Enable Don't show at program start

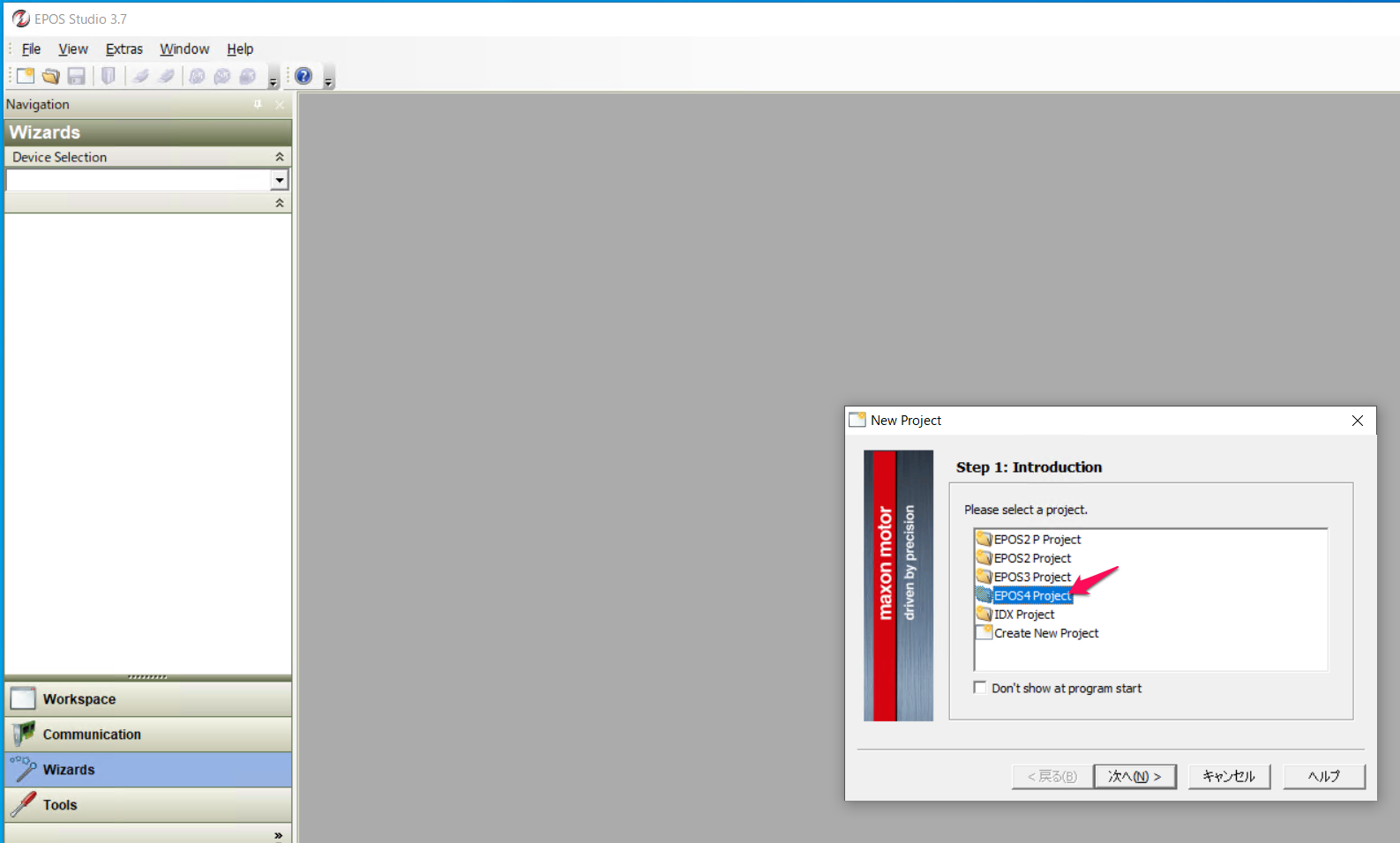click(979, 688)
